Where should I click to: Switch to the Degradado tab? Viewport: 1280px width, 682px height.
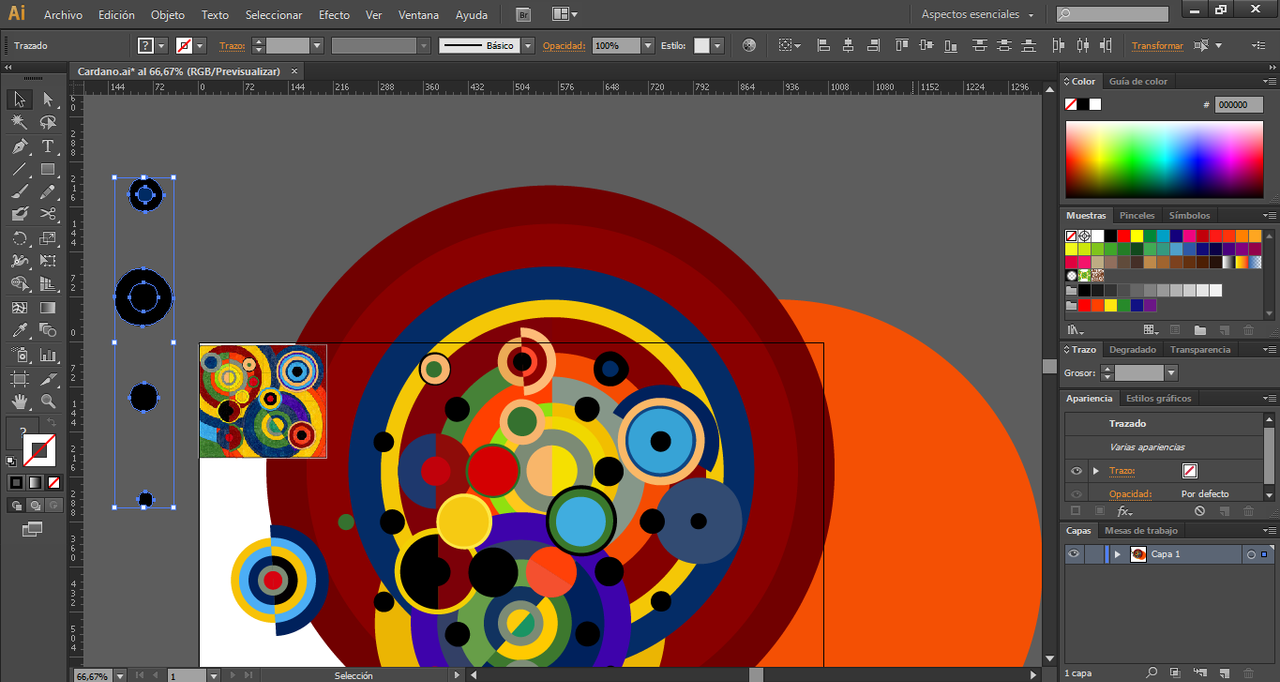pos(1132,349)
